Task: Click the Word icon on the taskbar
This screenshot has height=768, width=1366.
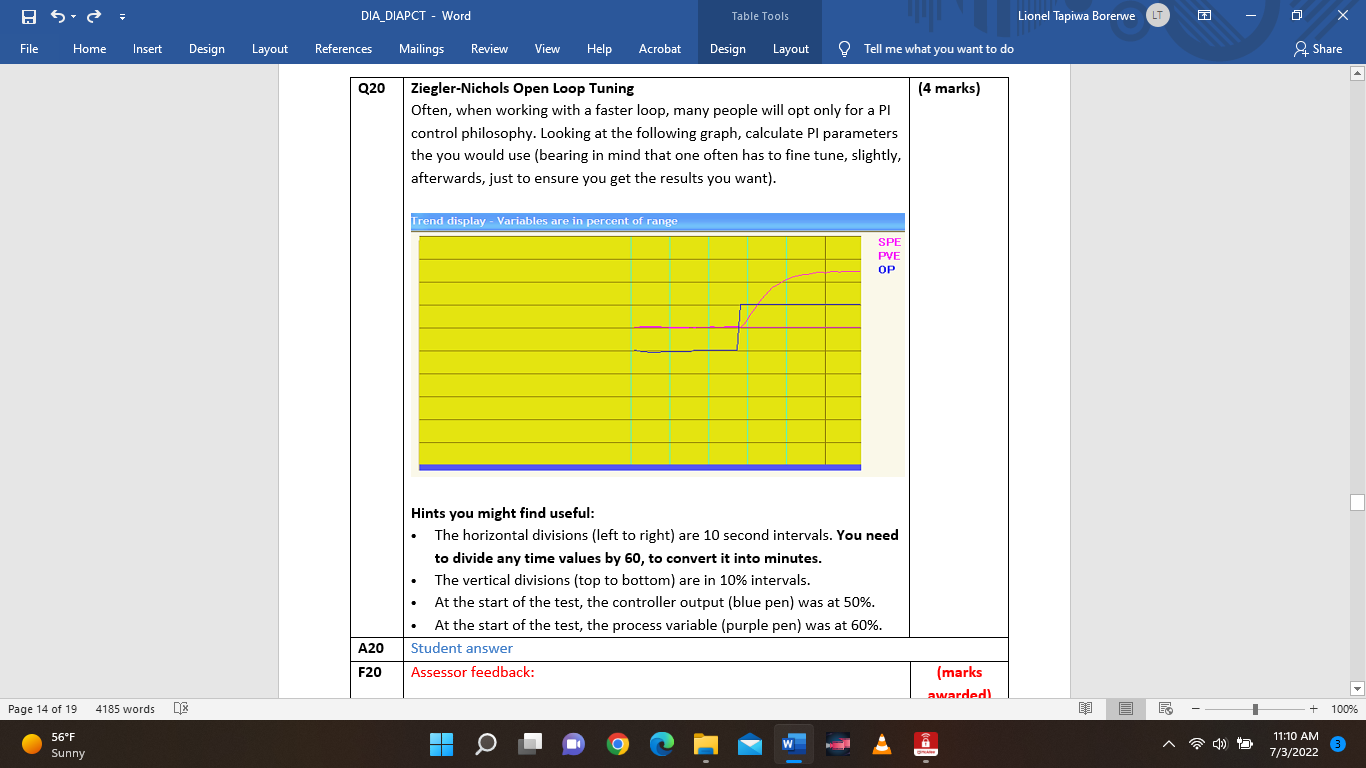Action: point(794,744)
